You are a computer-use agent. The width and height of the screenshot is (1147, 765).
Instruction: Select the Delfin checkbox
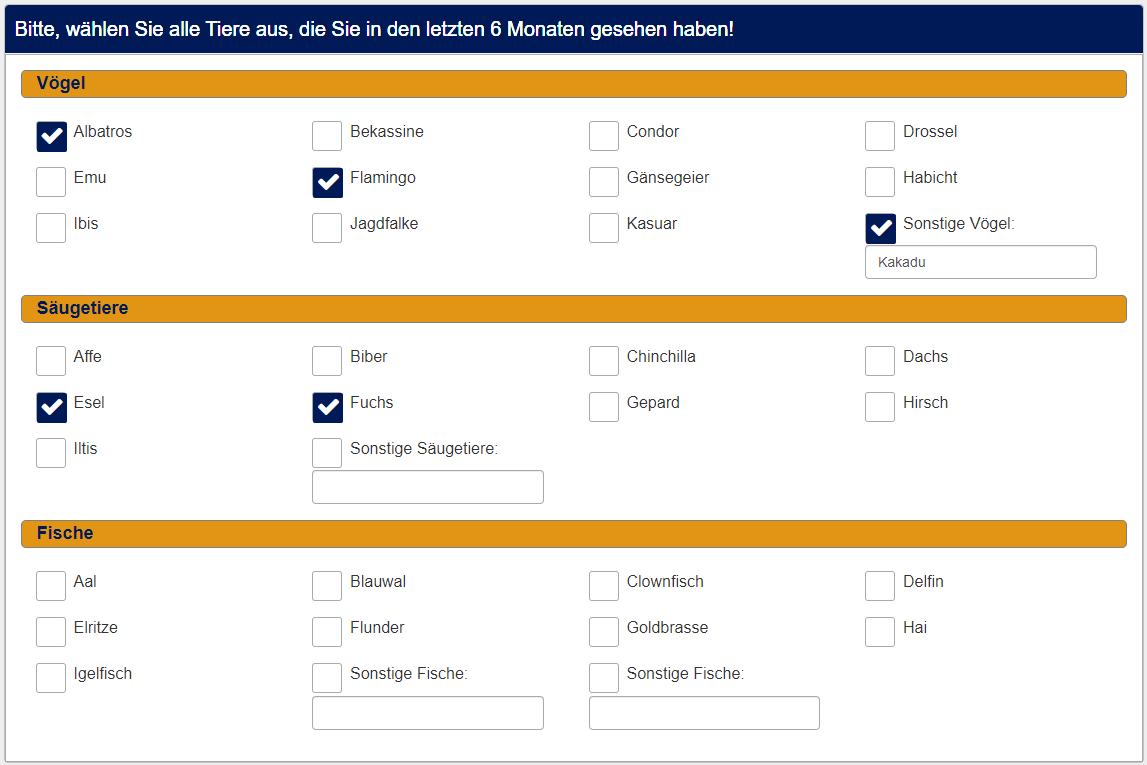(880, 586)
